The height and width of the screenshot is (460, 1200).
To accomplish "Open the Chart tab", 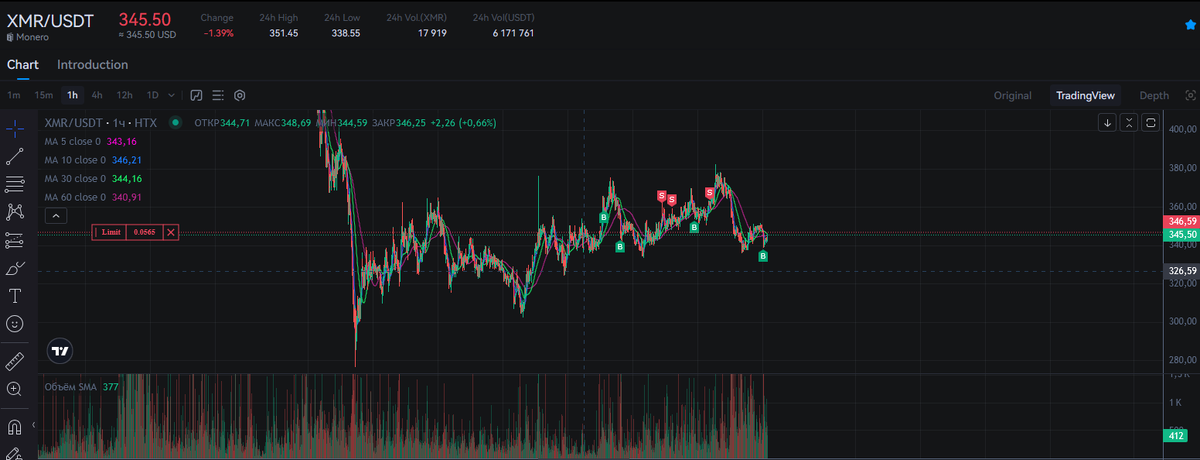I will pos(22,65).
